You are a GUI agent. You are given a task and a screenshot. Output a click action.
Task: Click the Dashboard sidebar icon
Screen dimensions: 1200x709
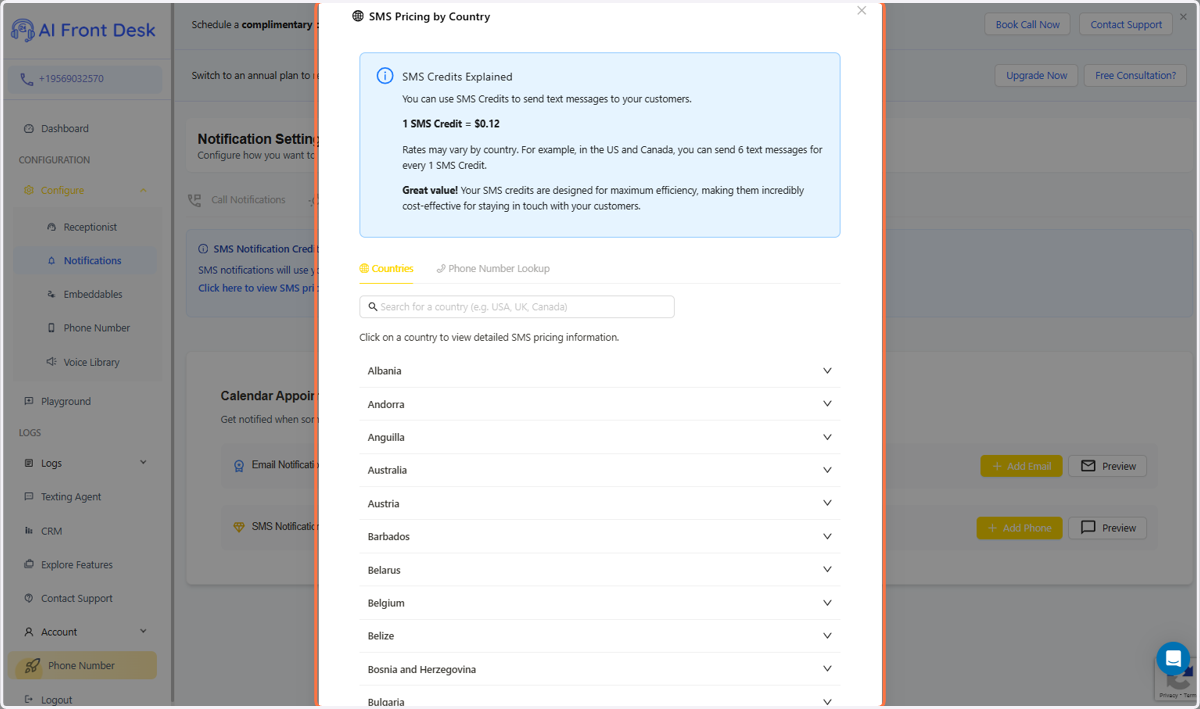point(28,129)
